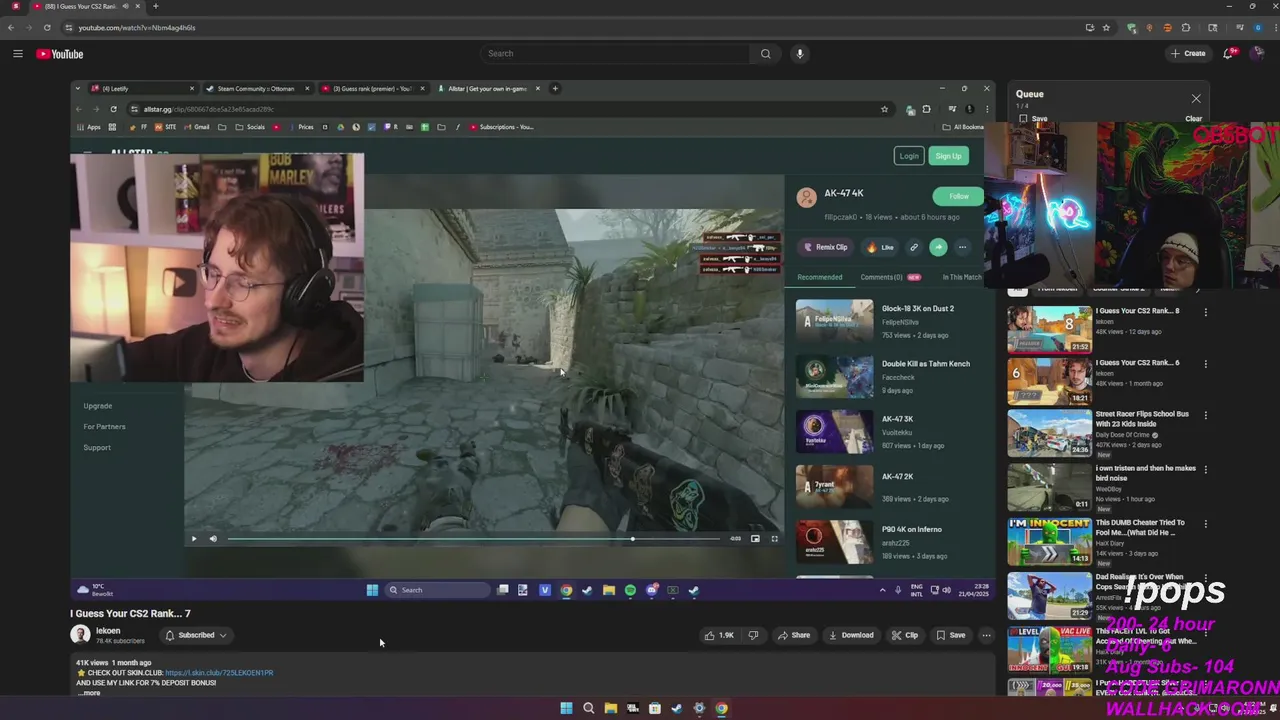Select the YouTube address bar URL
1280x720 pixels.
(x=137, y=28)
